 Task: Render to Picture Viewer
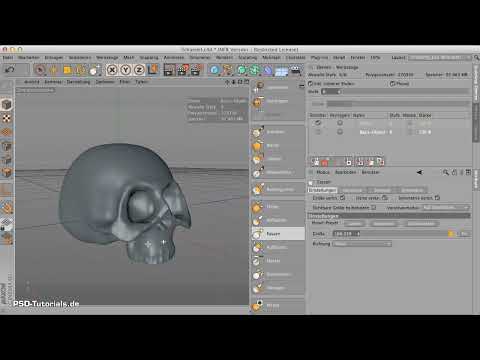183,70
